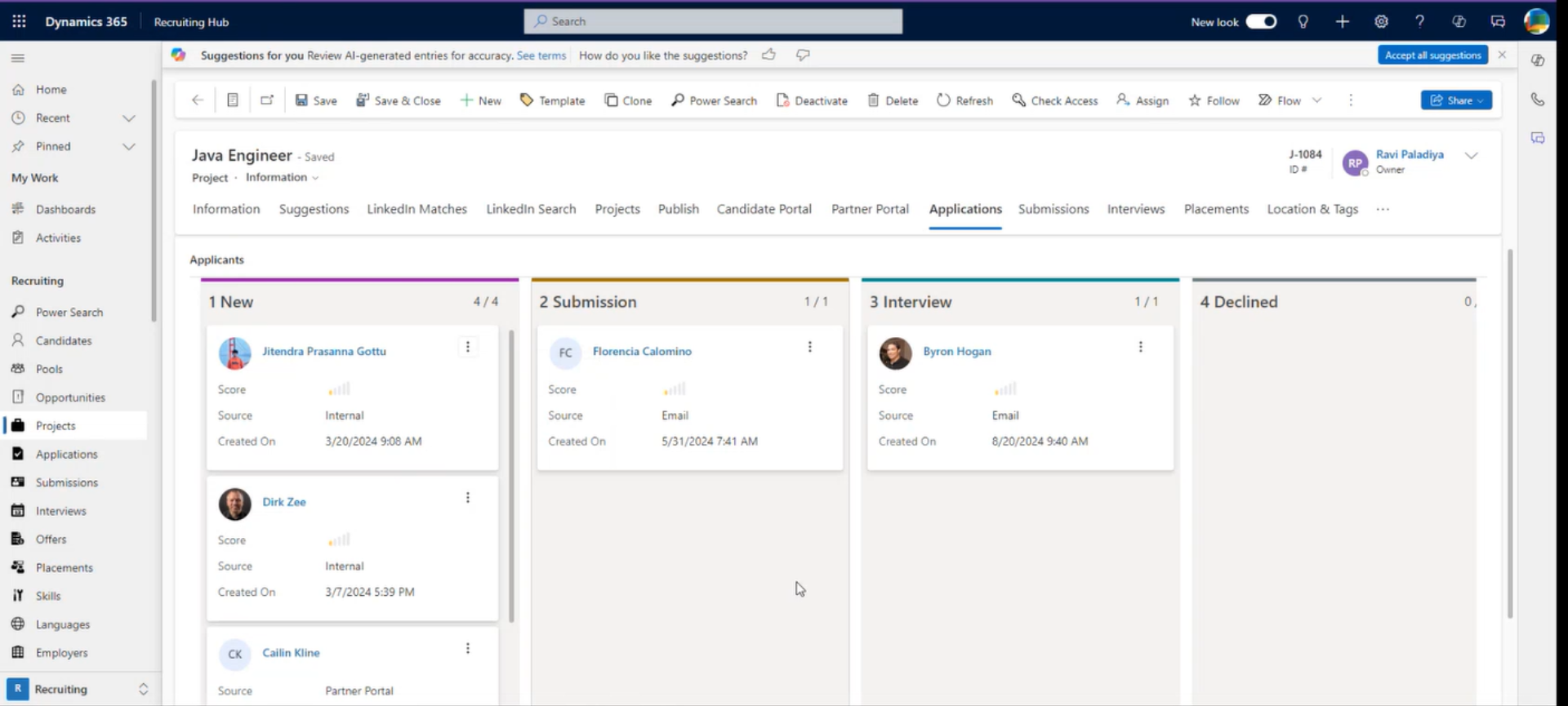Open Dashboards in the sidebar
This screenshot has width=1568, height=706.
65,210
